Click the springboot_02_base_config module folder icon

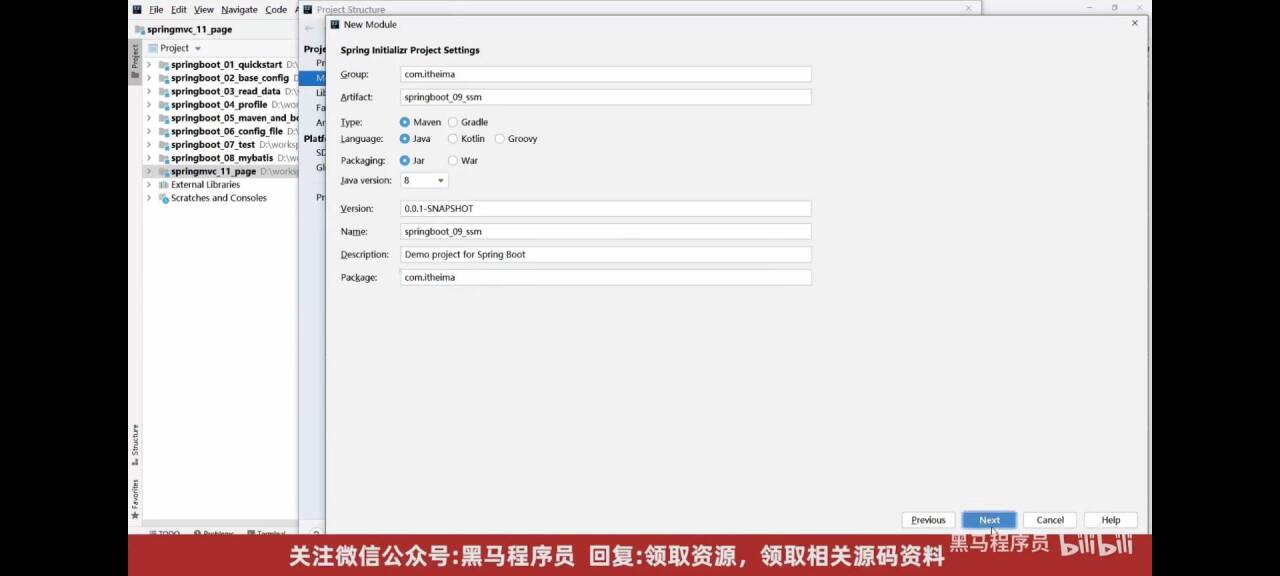163,78
